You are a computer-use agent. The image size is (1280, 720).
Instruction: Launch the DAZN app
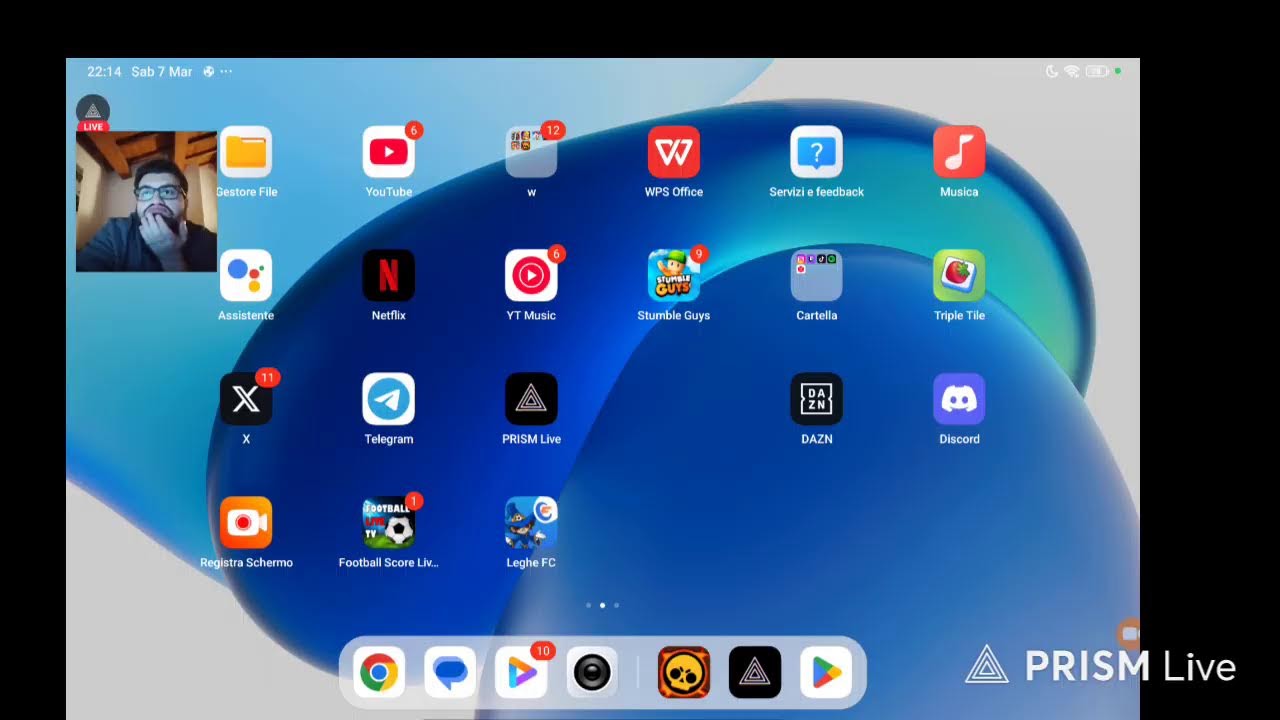coord(817,399)
